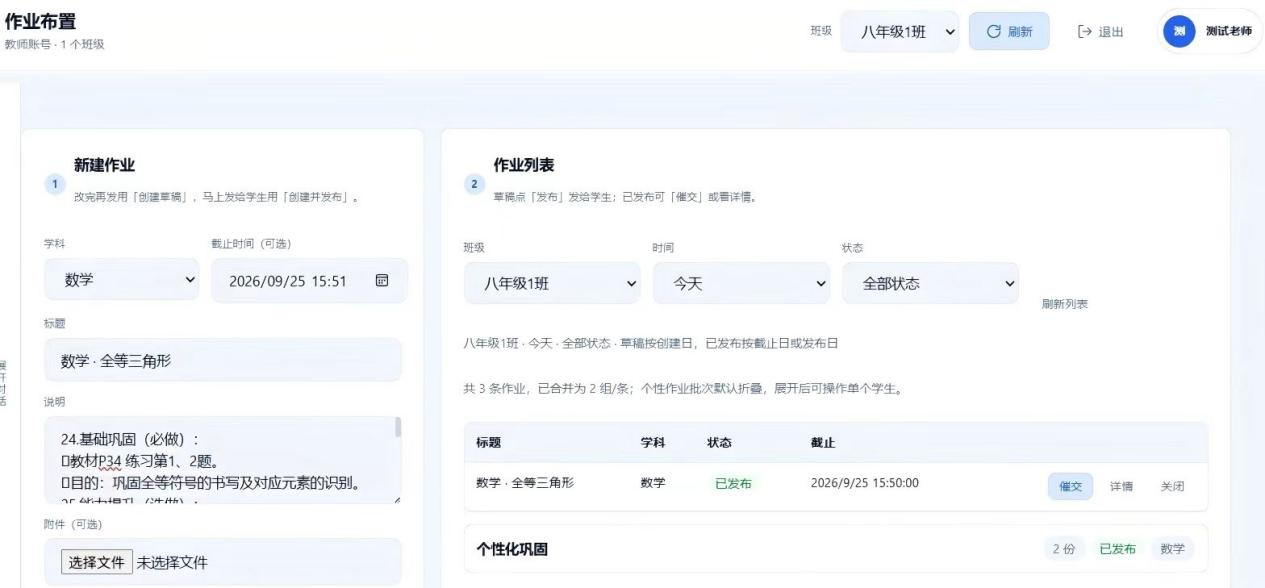The width and height of the screenshot is (1265, 588).
Task: Click the 截止 column header
Action: pyautogui.click(x=823, y=442)
